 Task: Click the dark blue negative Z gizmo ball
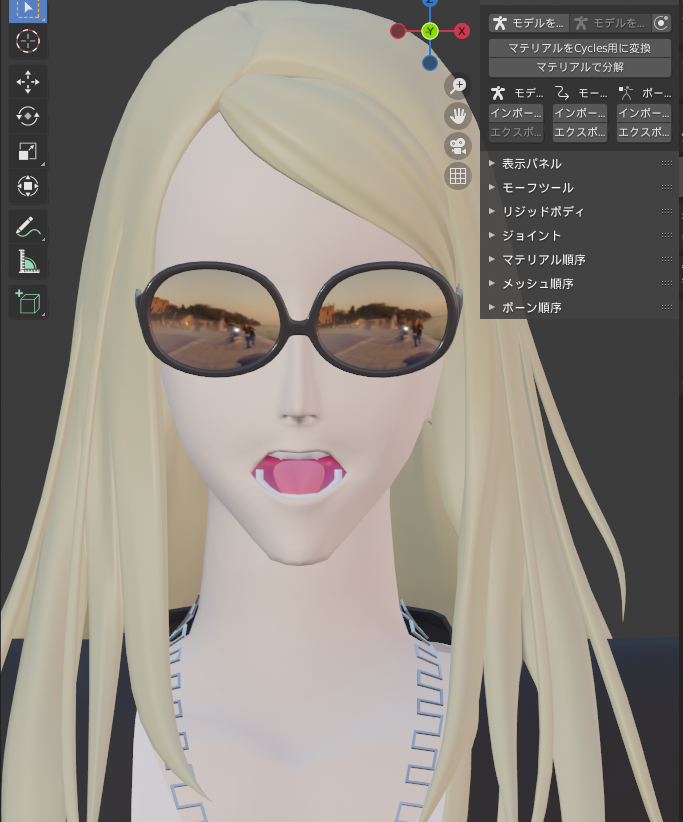coord(430,63)
